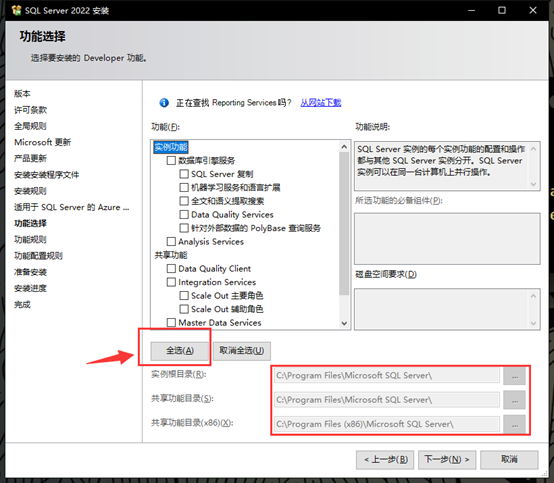Click the feature list scrollbar thumb

[344, 224]
